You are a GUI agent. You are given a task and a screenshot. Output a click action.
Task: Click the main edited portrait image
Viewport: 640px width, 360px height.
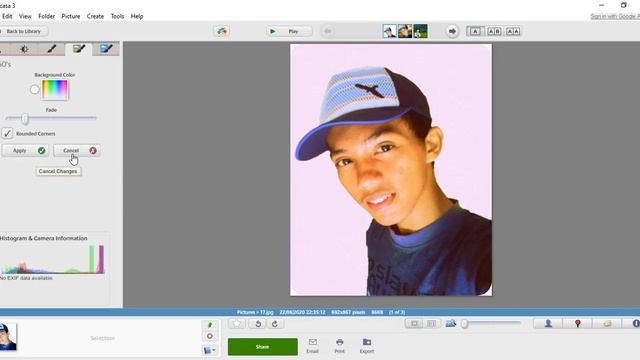click(x=391, y=170)
